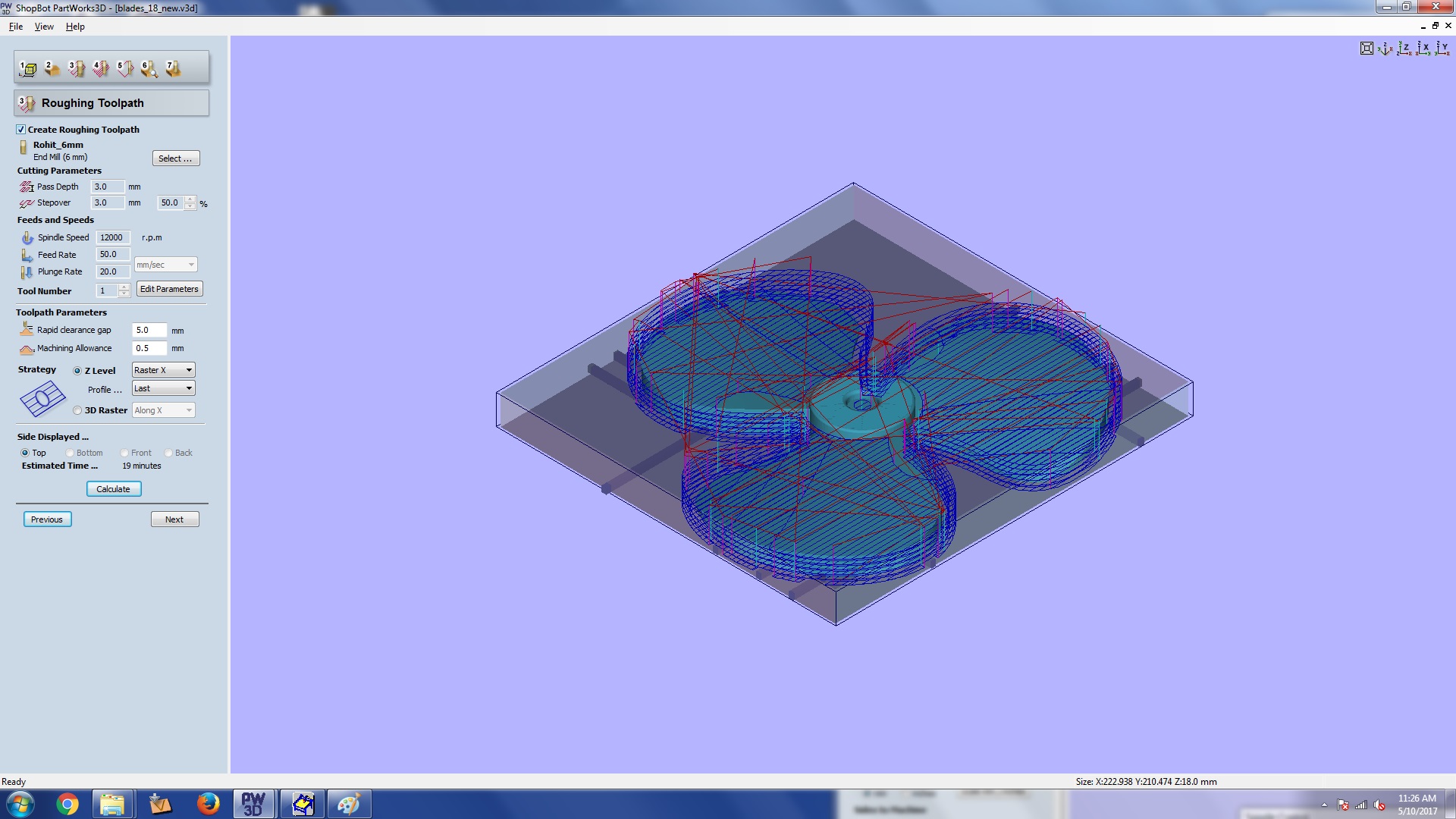Switch to PartWorks3D taskbar button

tap(253, 804)
